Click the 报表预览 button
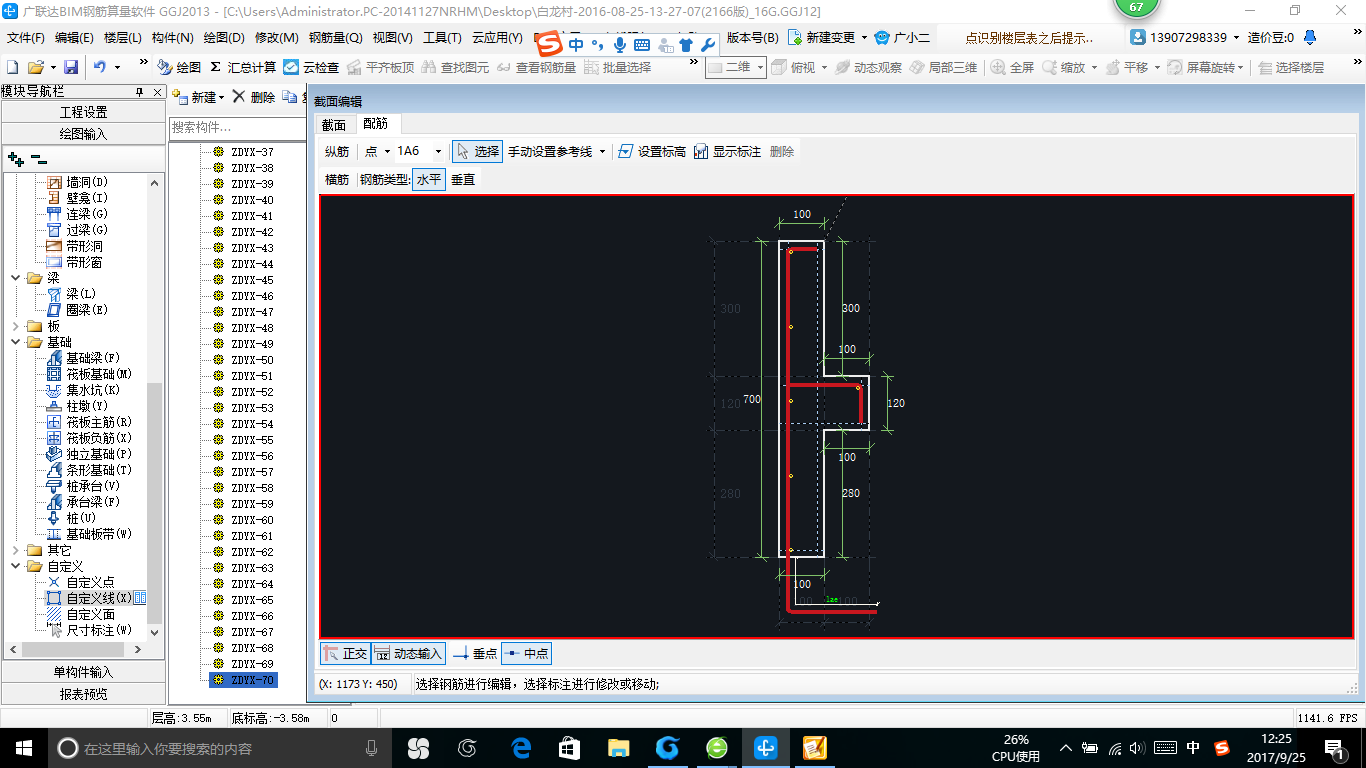The width and height of the screenshot is (1366, 768). pyautogui.click(x=84, y=694)
